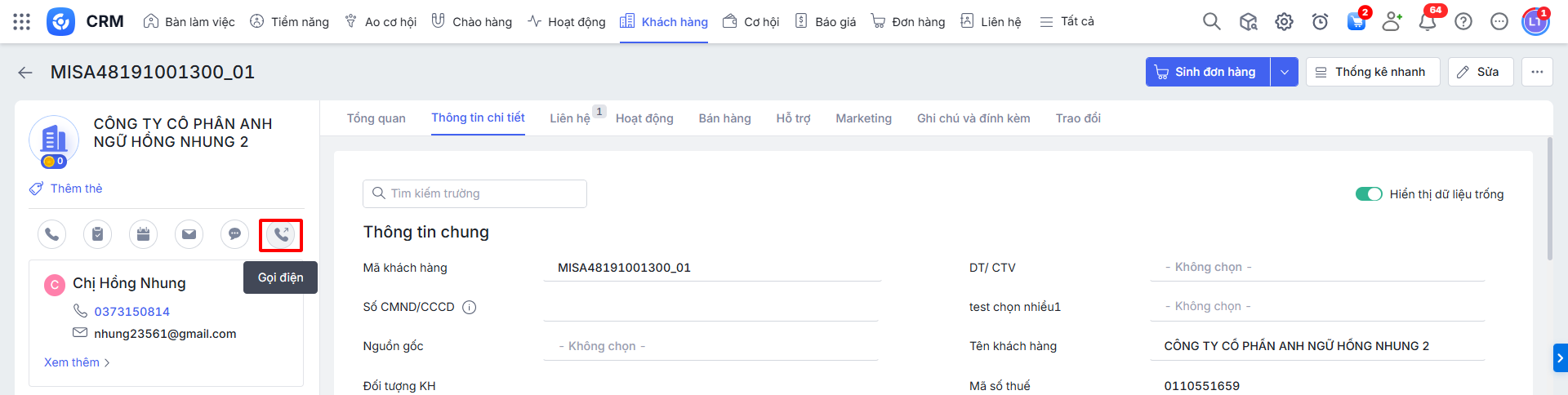Expand "Xem thêm" contact details
The height and width of the screenshot is (395, 1568).
click(x=76, y=362)
